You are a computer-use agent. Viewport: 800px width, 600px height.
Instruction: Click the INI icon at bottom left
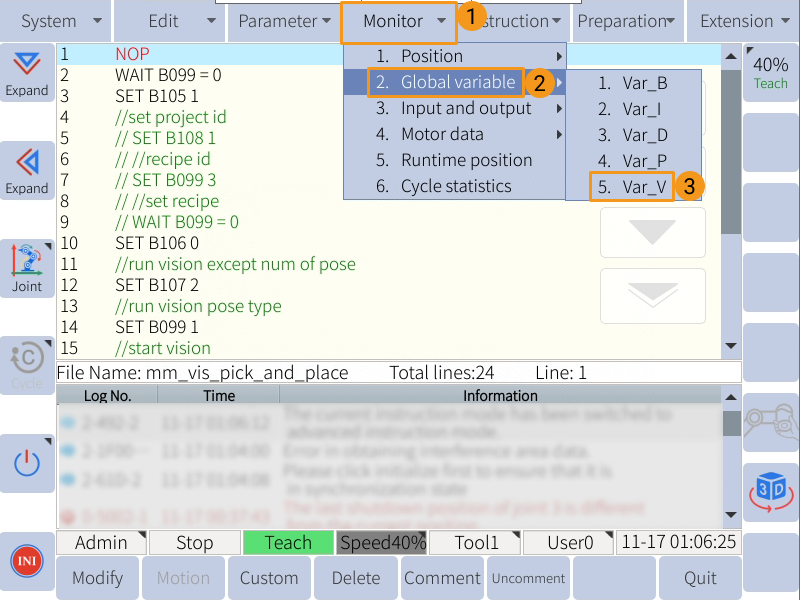coord(27,562)
